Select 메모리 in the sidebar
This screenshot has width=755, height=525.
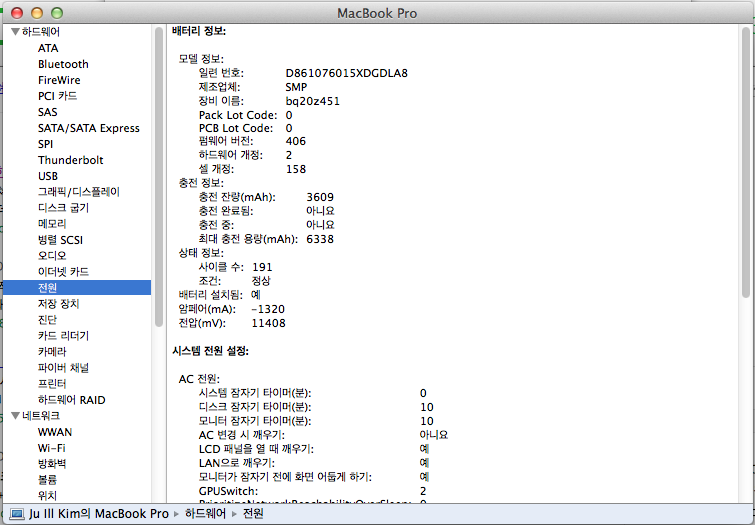(x=52, y=224)
